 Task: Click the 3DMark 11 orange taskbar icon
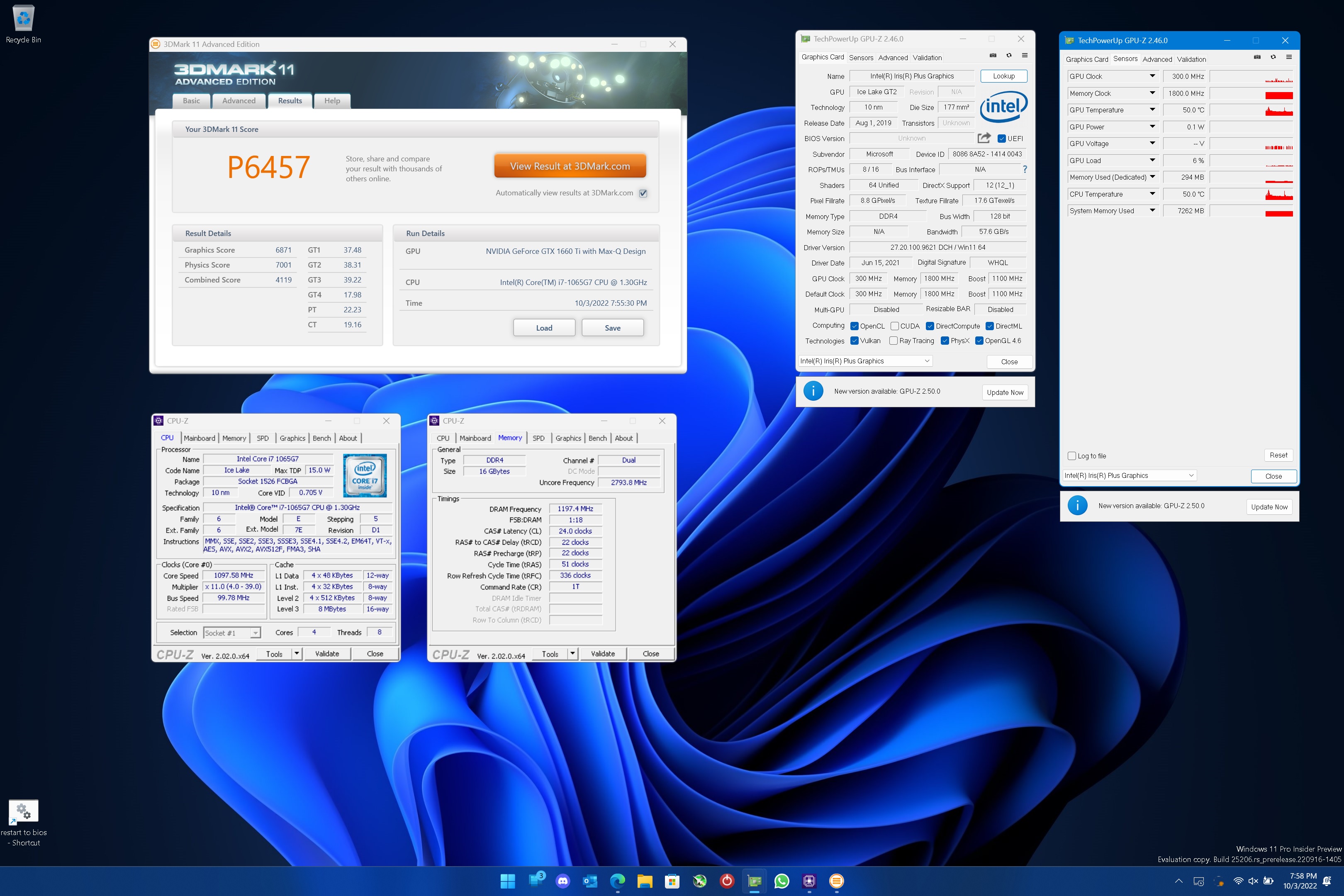(x=837, y=881)
